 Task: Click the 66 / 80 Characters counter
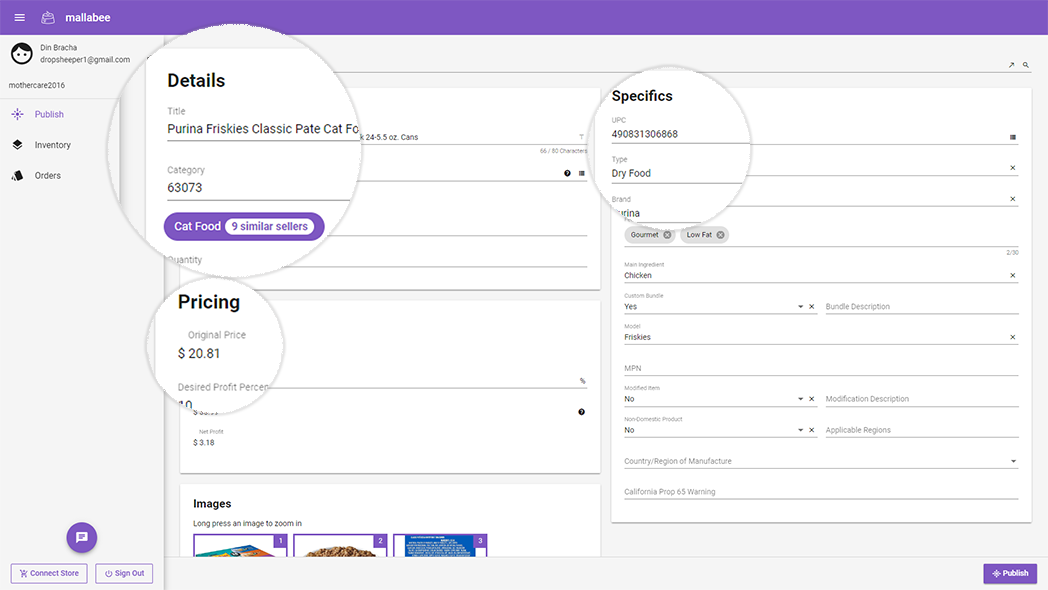(x=563, y=151)
